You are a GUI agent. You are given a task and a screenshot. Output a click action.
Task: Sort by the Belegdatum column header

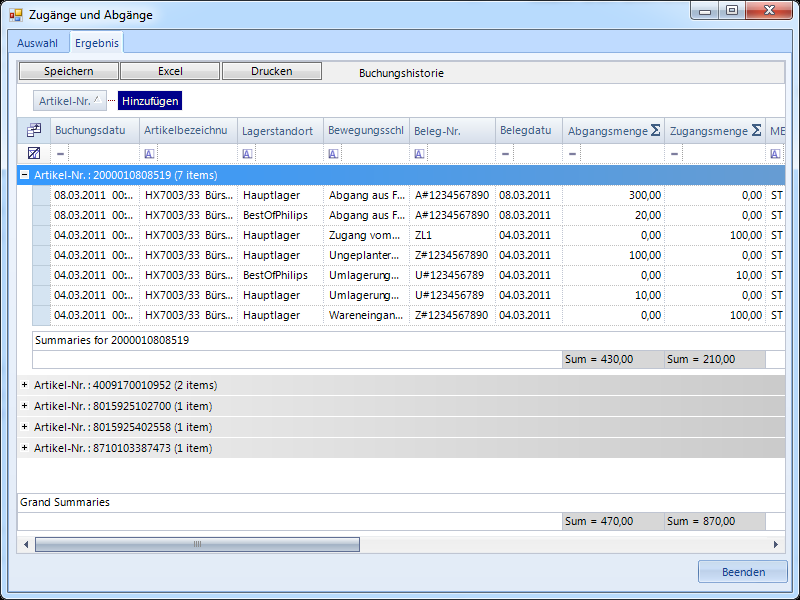pos(529,131)
